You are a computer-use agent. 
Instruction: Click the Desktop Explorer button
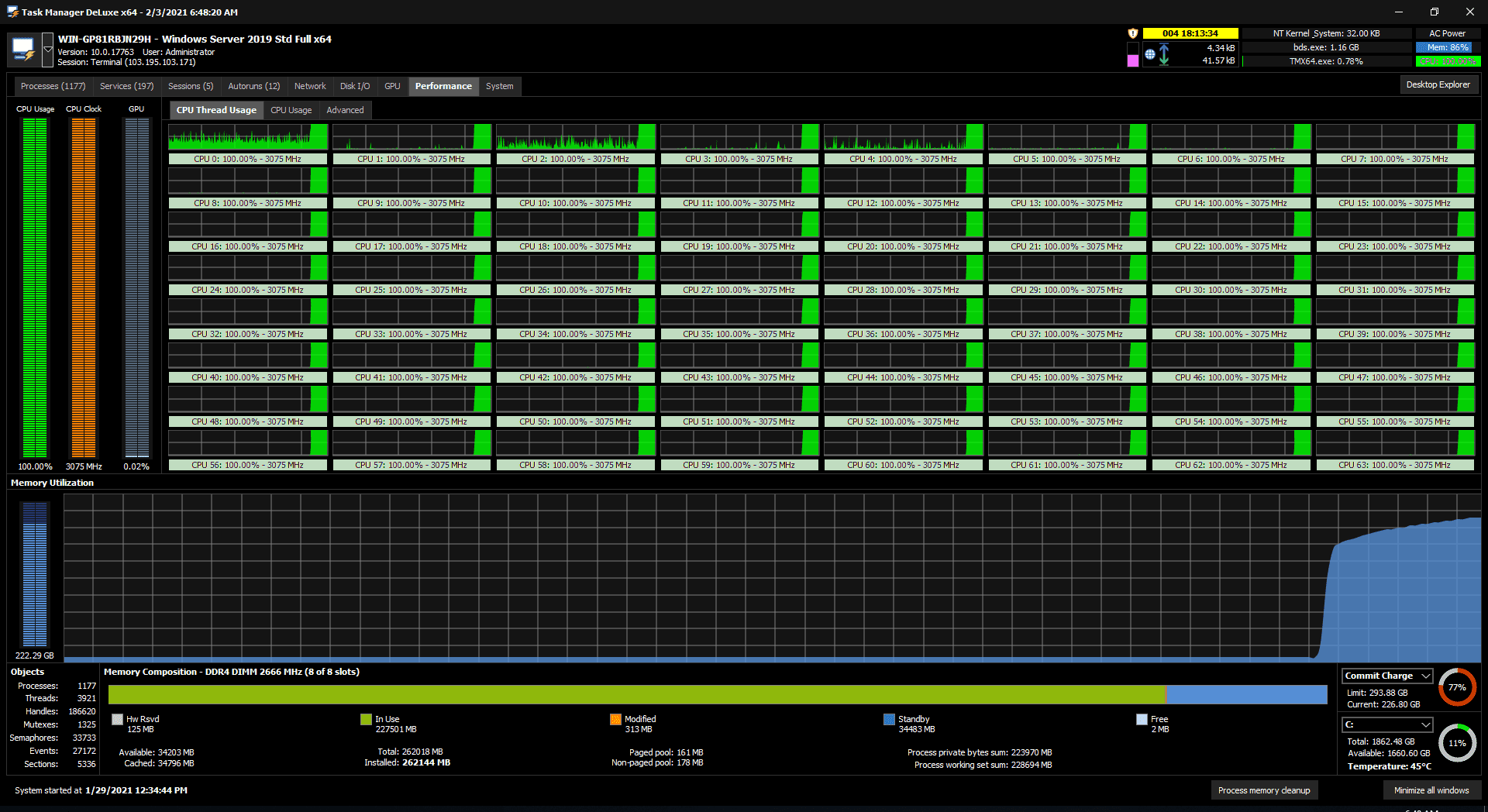[x=1438, y=84]
